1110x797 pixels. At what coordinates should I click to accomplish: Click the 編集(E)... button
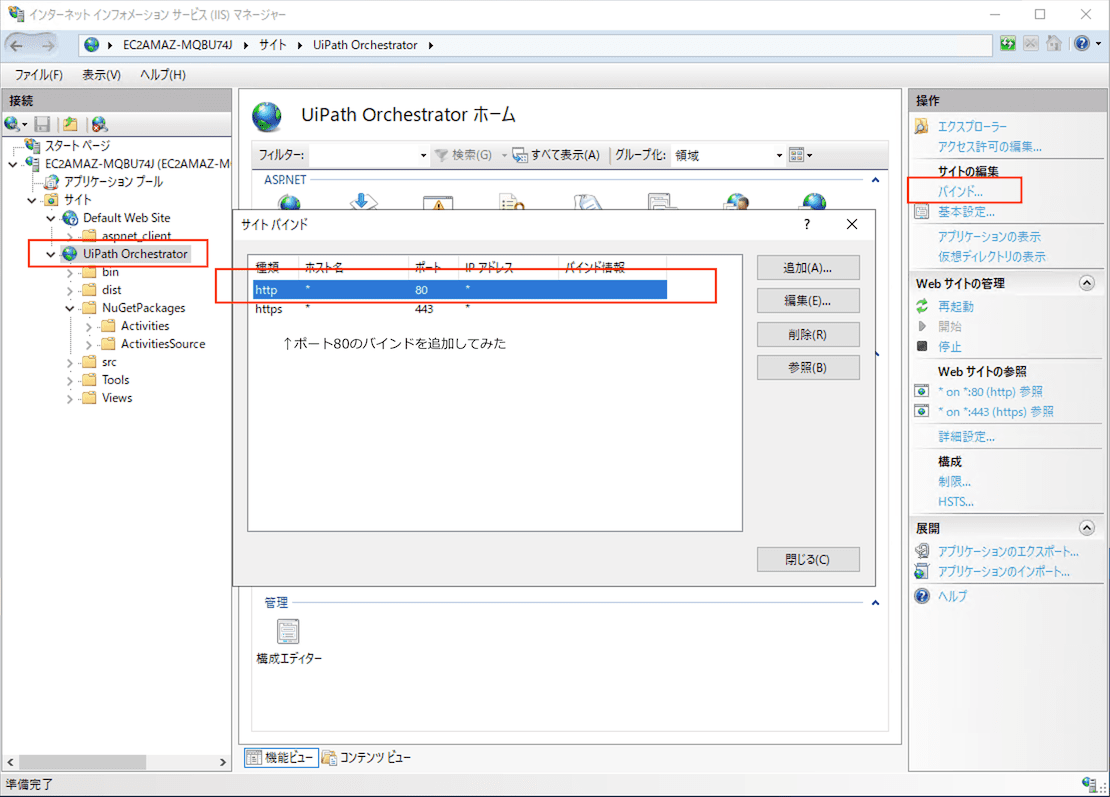808,301
